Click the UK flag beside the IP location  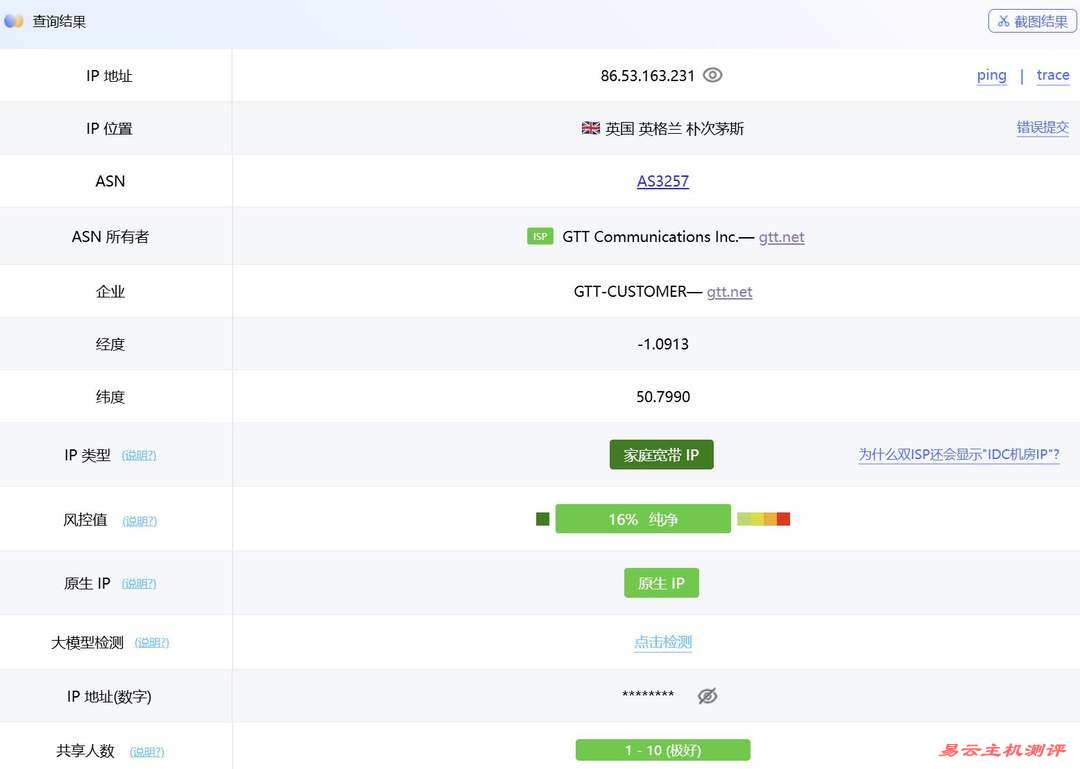tap(590, 128)
